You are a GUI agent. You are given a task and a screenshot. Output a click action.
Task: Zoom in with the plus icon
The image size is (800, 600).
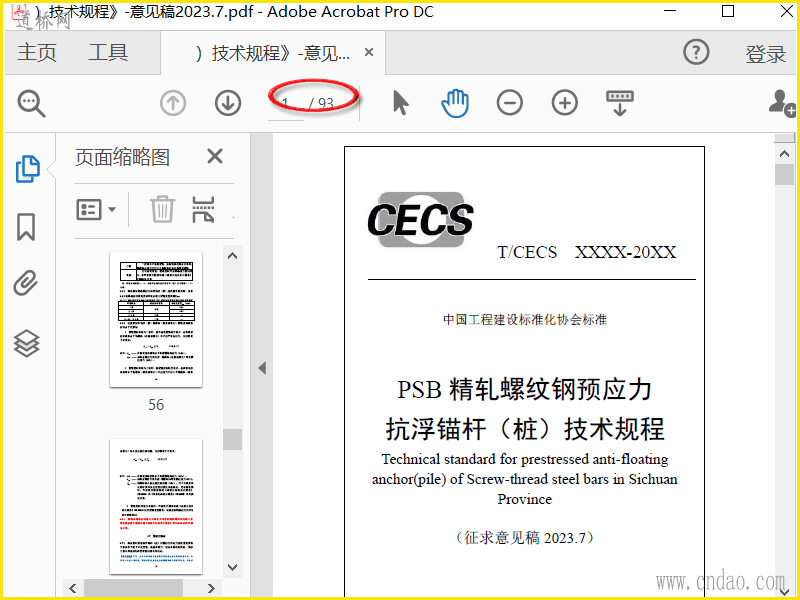(565, 103)
